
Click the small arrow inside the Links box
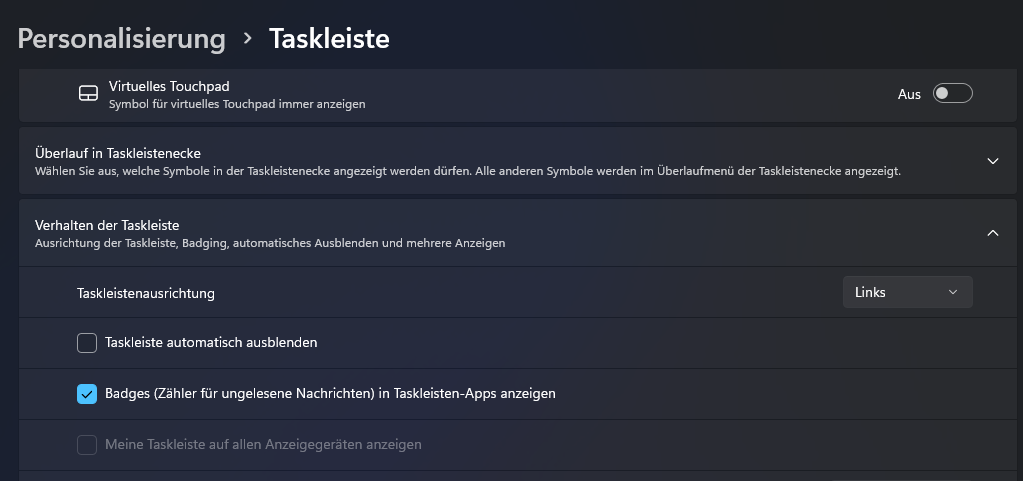click(x=953, y=292)
